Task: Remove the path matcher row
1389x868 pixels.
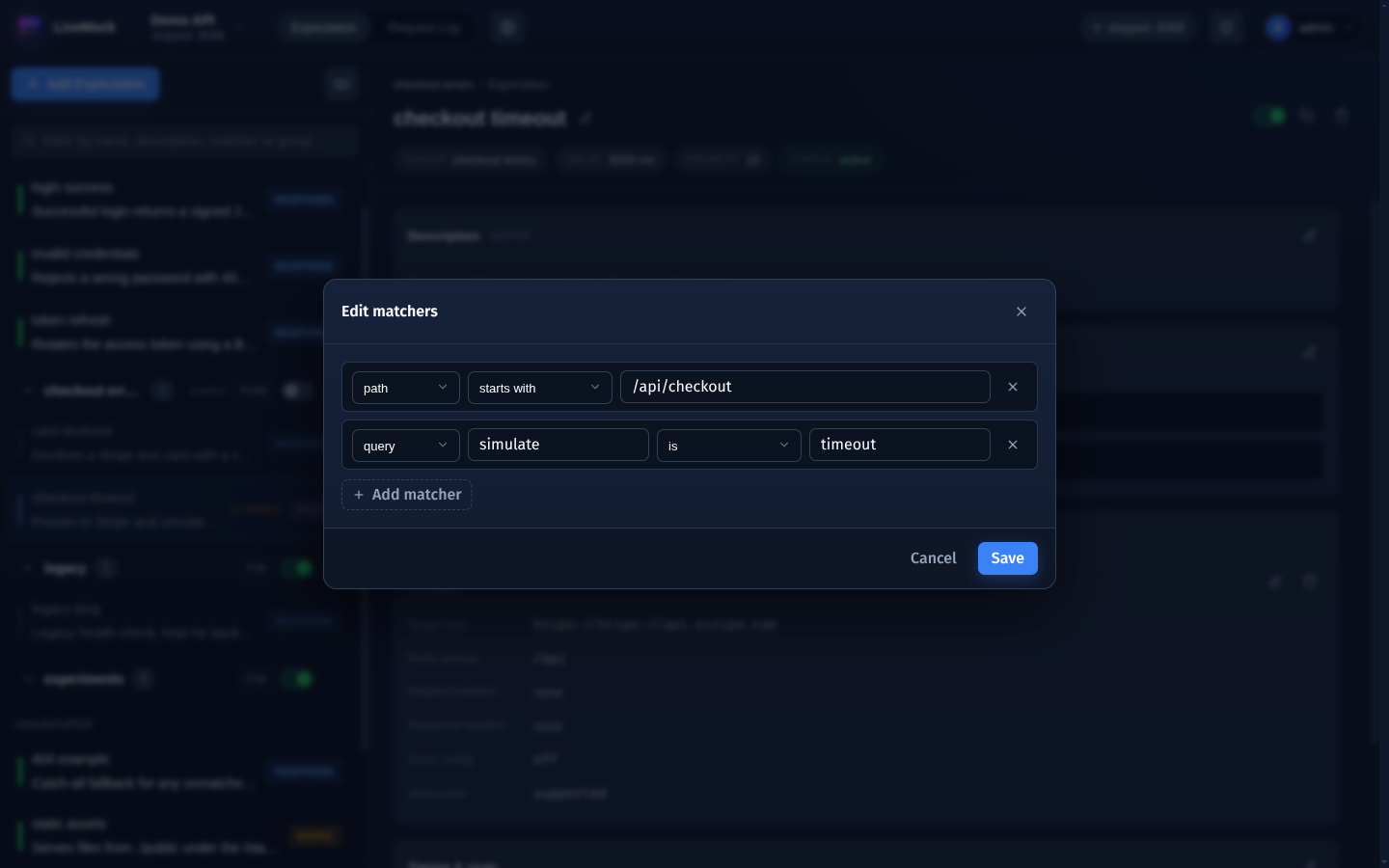Action: [1013, 387]
